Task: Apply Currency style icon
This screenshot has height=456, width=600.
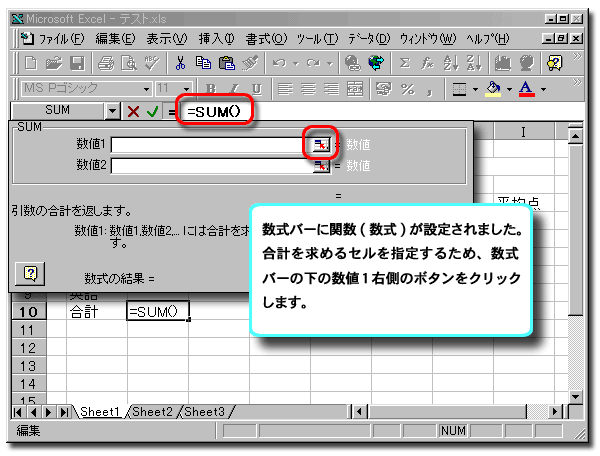Action: pos(384,89)
